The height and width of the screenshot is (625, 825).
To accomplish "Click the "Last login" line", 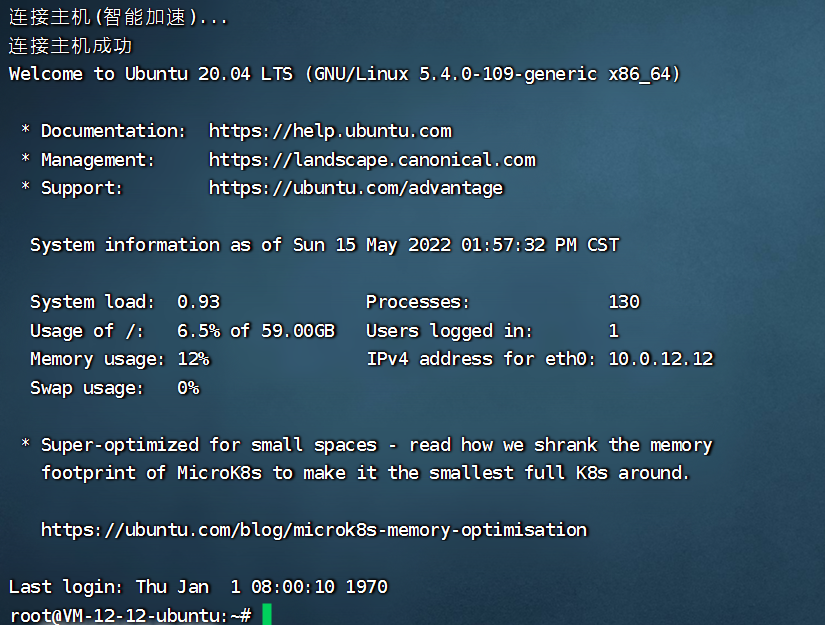I will coord(198,587).
